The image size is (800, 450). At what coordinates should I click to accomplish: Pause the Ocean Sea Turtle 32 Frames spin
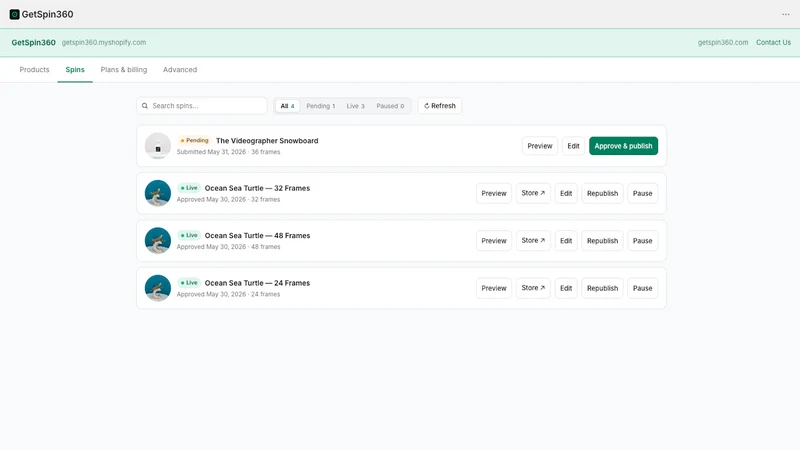[642, 193]
